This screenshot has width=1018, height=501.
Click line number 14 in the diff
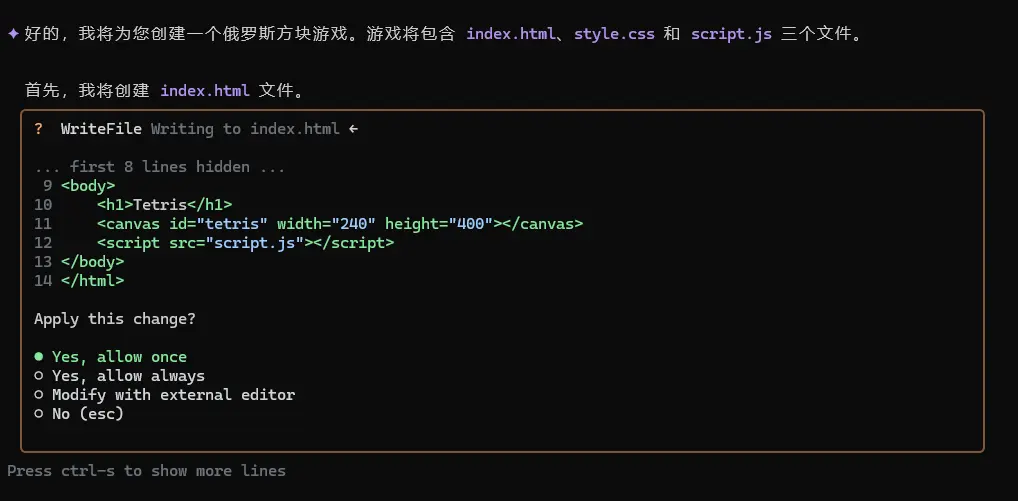(43, 281)
